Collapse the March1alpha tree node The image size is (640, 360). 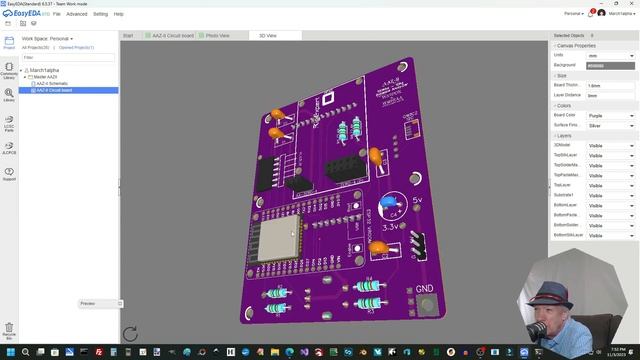(21, 71)
